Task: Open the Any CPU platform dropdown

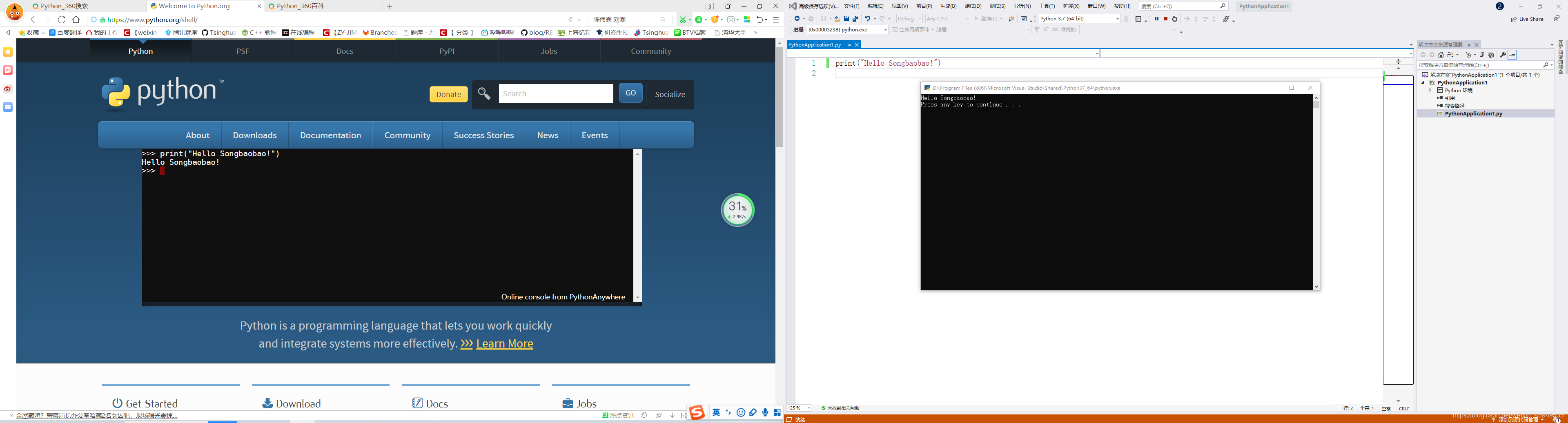Action: click(x=948, y=19)
